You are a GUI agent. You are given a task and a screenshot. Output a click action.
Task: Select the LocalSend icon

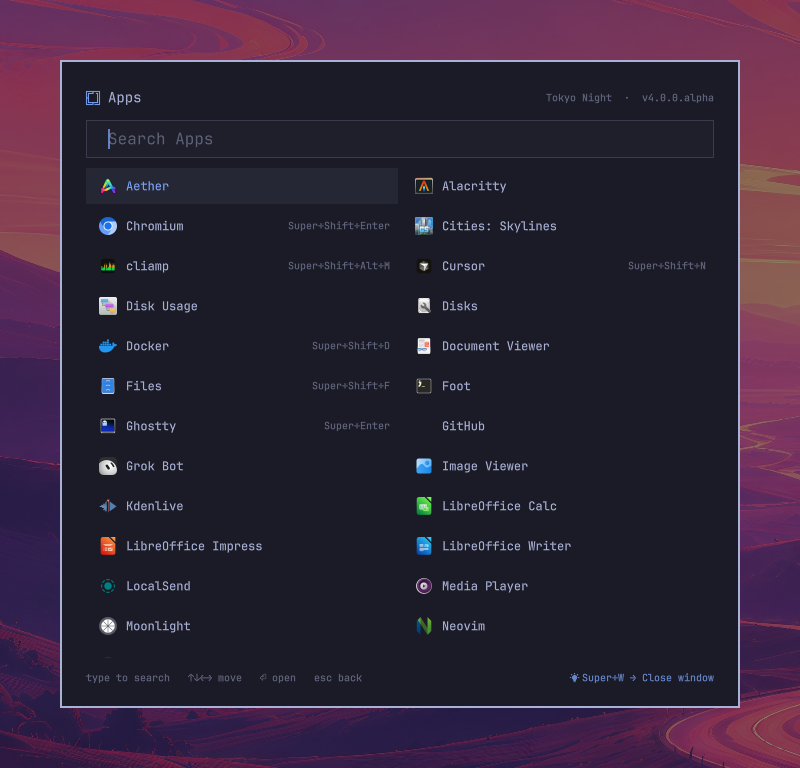(x=108, y=586)
